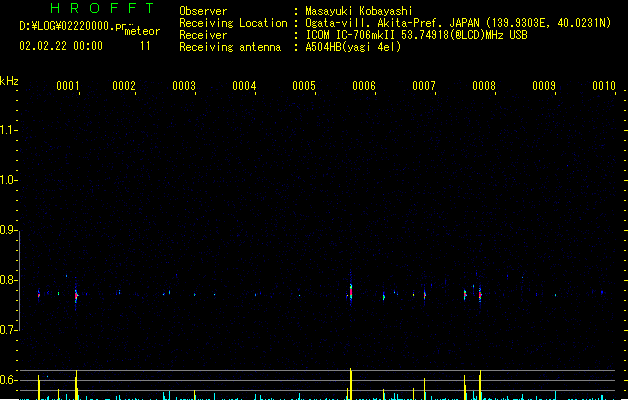Image resolution: width=629 pixels, height=400 pixels.
Task: Click the tallest yellow amplitude spike near 0006
Action: tap(351, 384)
